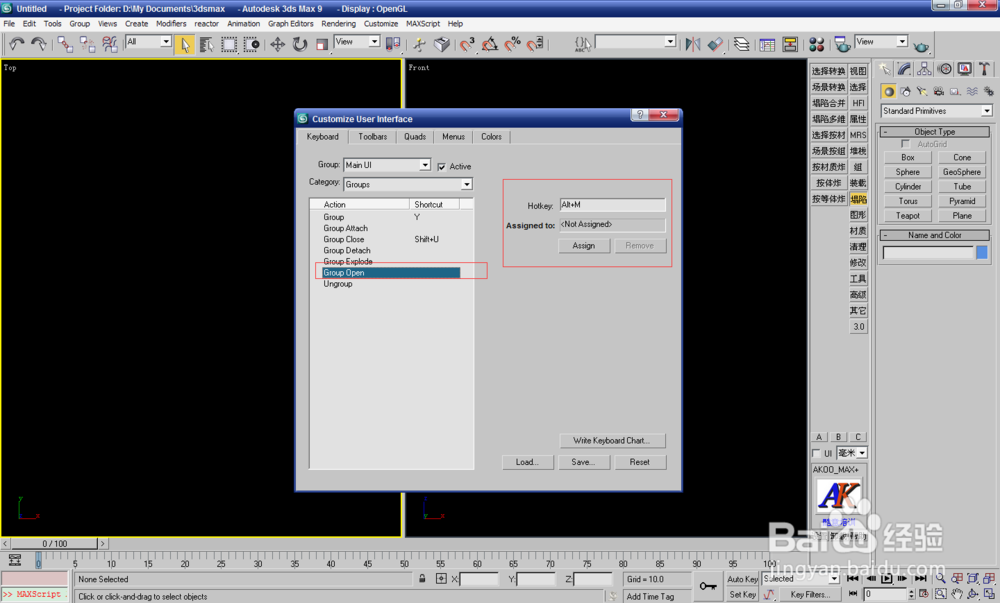Click the Assign hotkey button

pos(584,245)
